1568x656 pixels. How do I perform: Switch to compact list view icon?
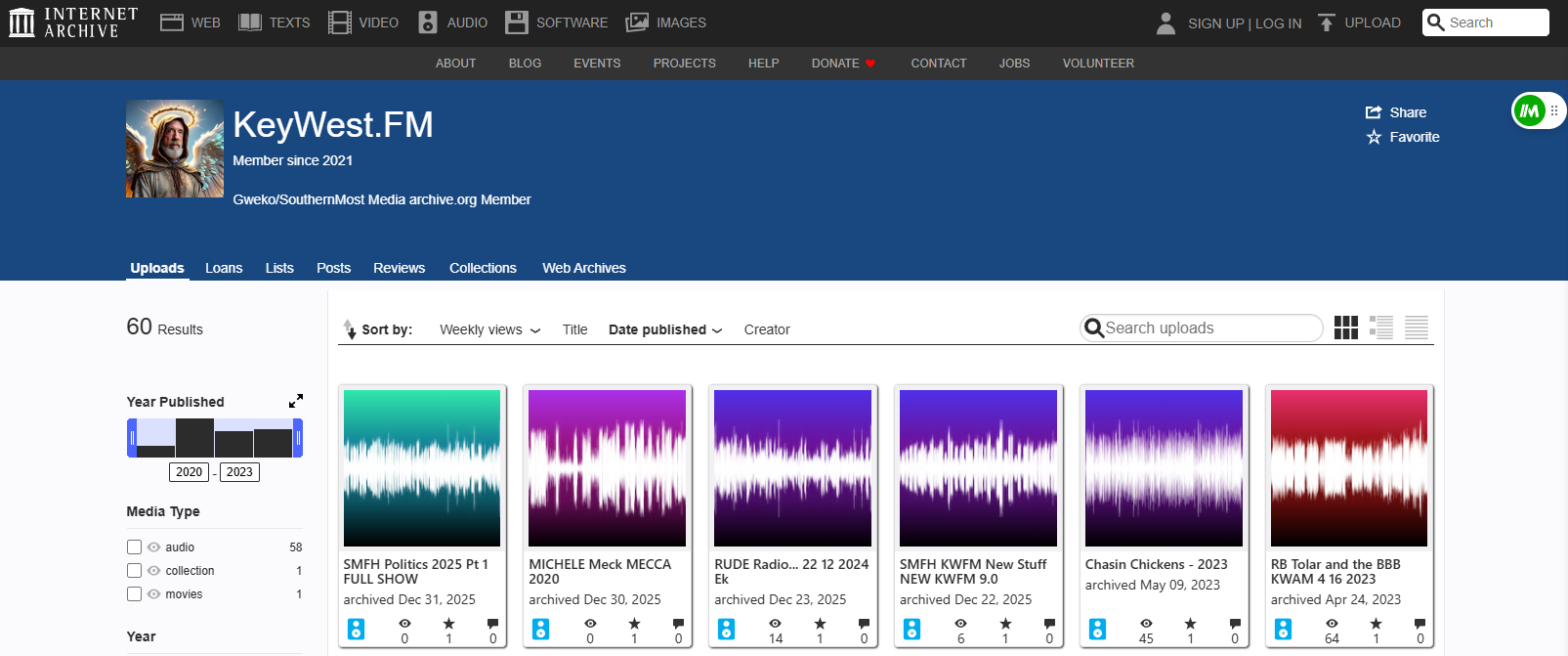(x=1416, y=328)
